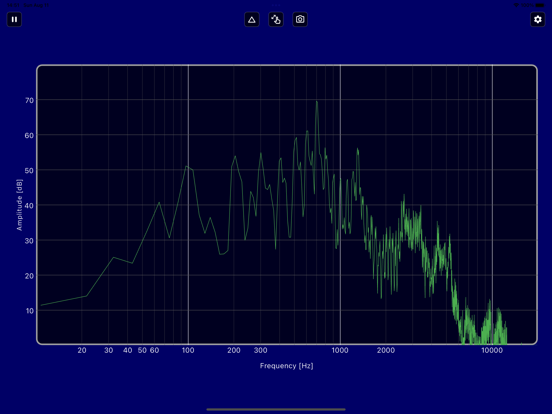This screenshot has width=552, height=414.
Task: Open settings with the gear icon
Action: 538,19
